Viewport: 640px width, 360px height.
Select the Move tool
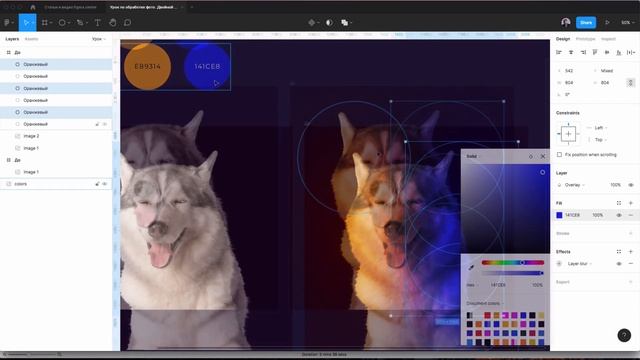[27, 23]
